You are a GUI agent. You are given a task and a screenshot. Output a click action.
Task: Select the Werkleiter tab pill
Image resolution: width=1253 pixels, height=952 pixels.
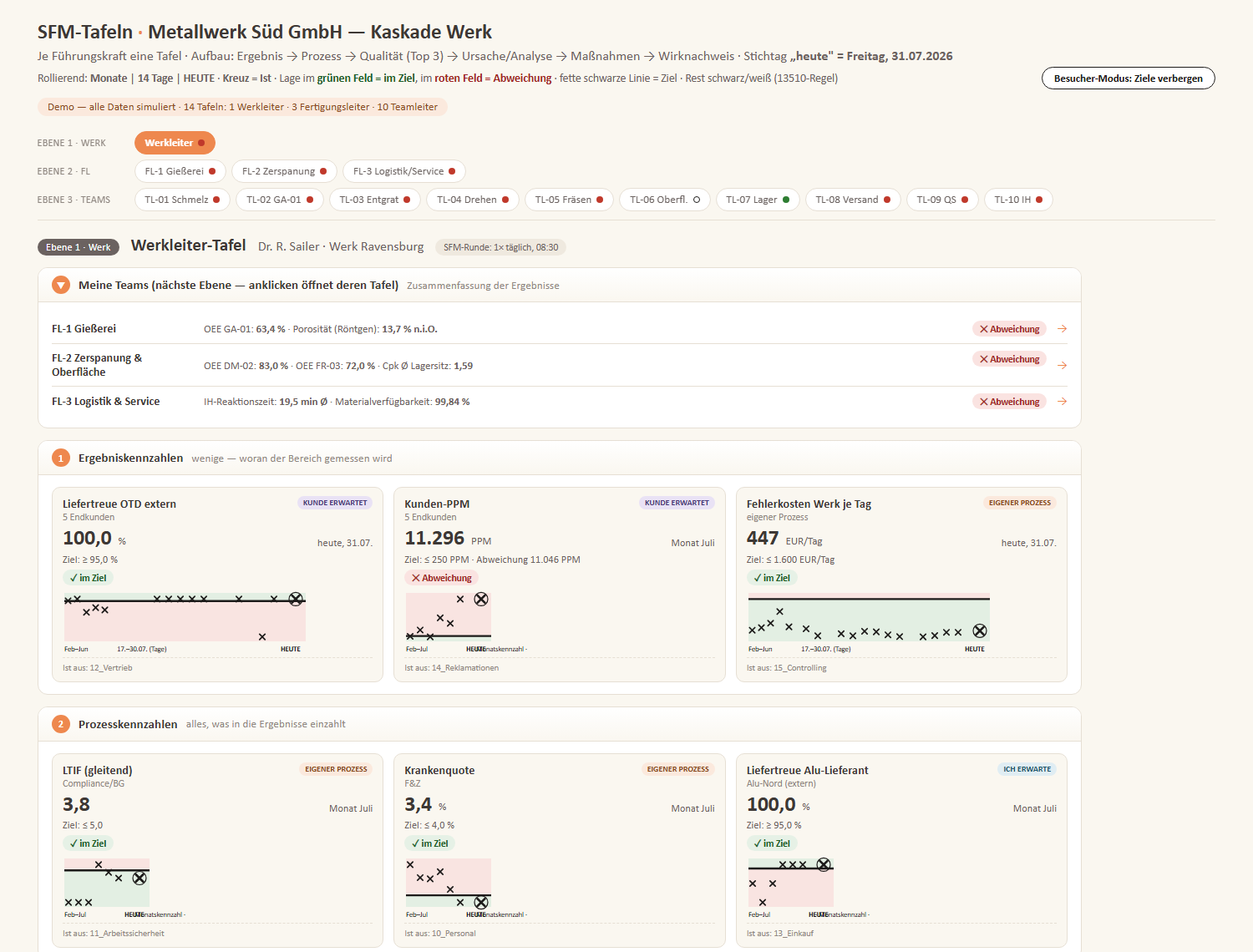[x=175, y=143]
